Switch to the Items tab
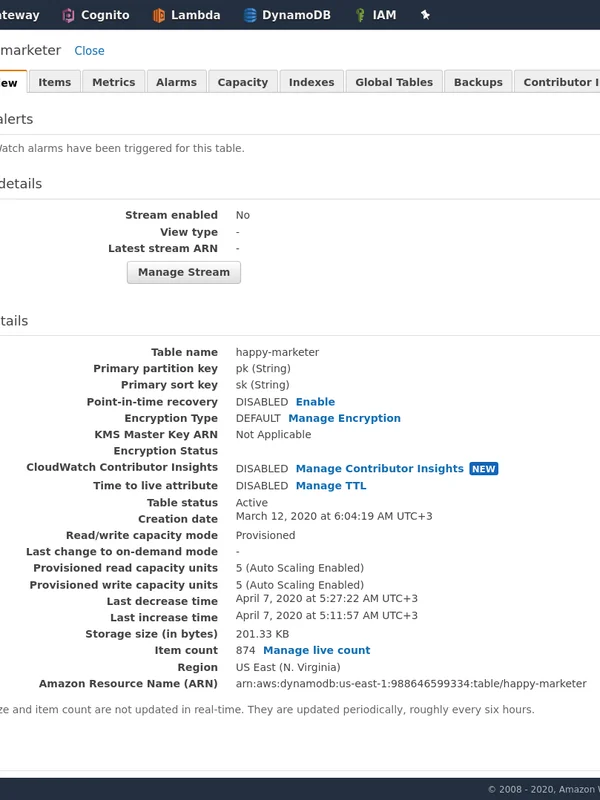This screenshot has width=600, height=800. 55,82
